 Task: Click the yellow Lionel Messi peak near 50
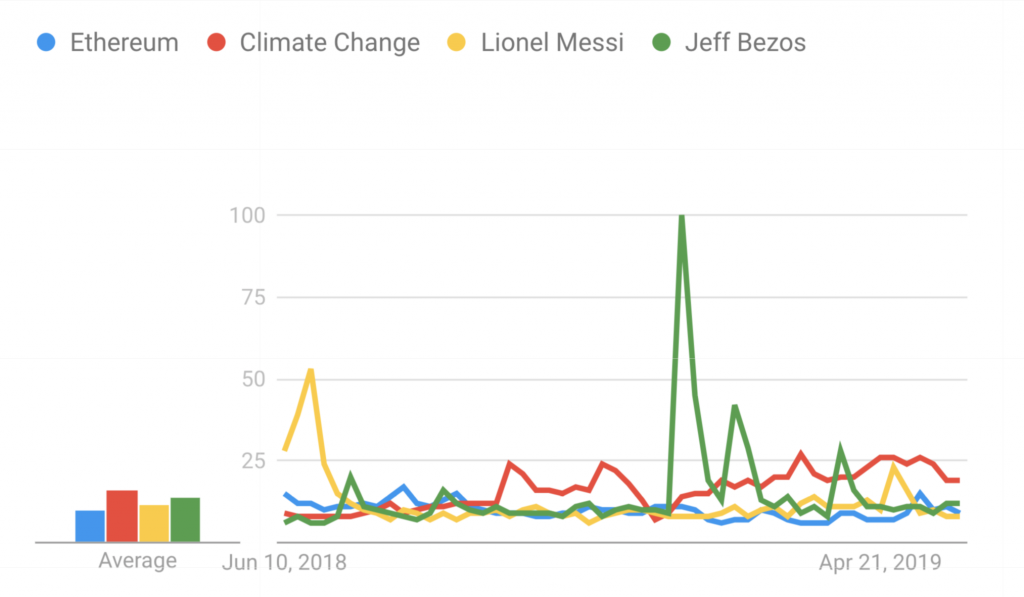[311, 371]
